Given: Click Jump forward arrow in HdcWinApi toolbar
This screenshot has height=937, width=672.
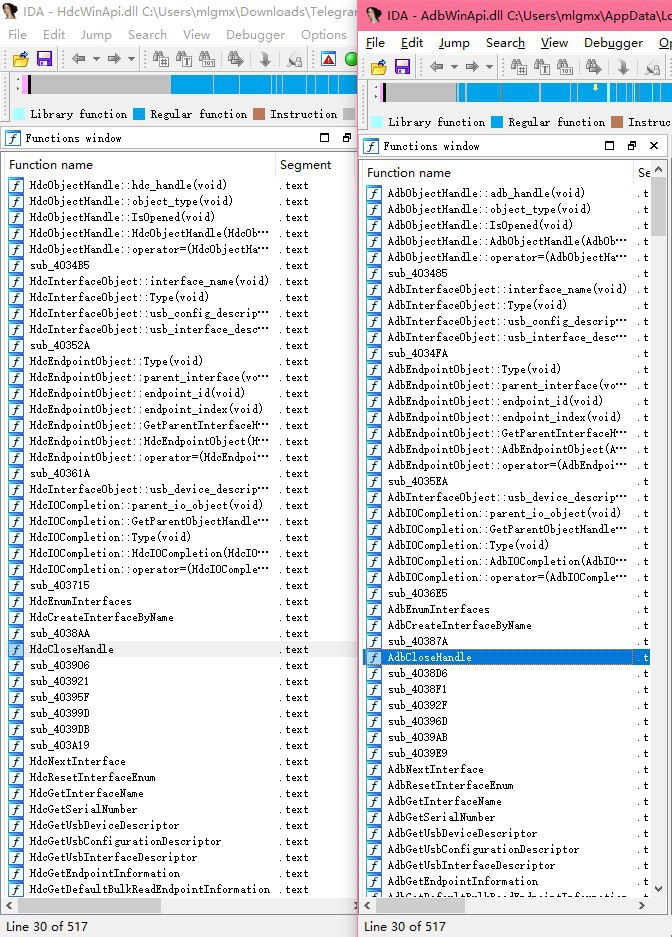Looking at the screenshot, I should (x=114, y=59).
